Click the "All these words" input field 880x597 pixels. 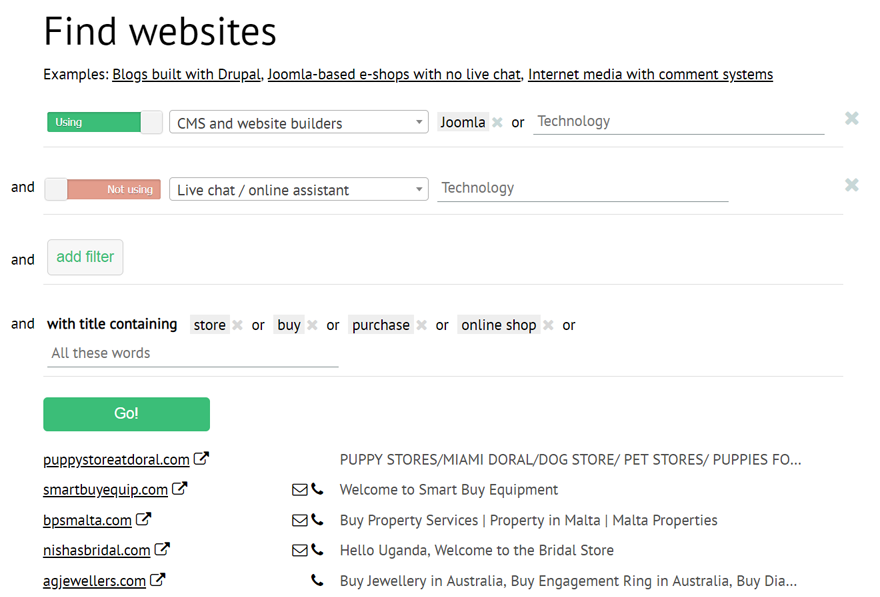[x=192, y=353]
